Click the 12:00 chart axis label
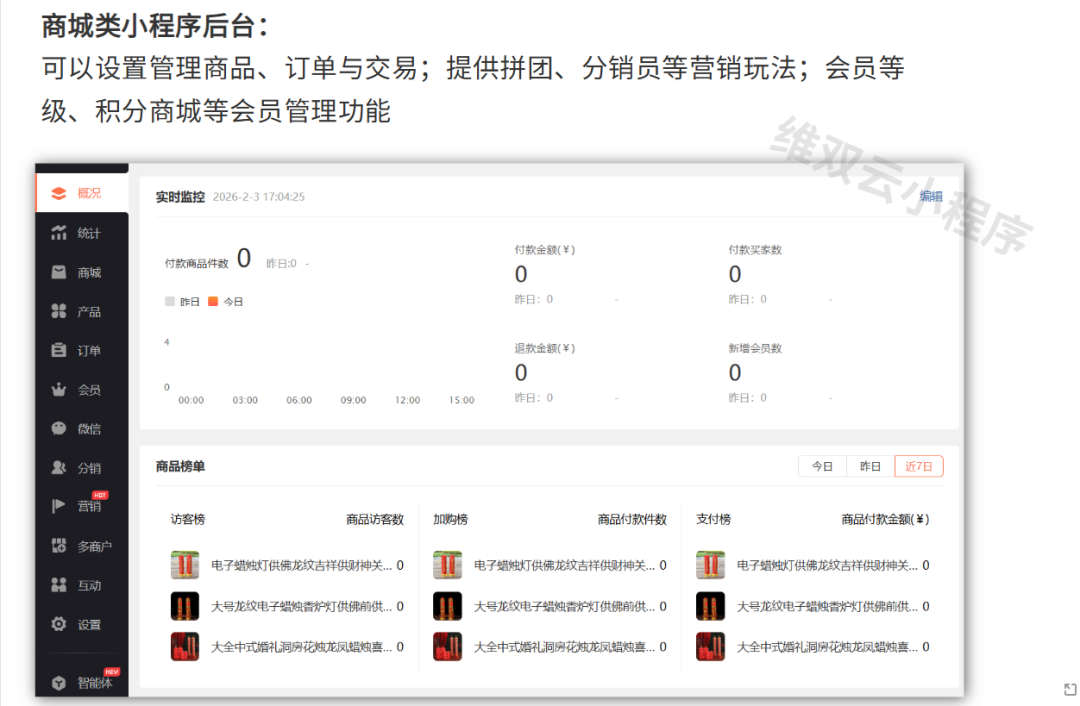This screenshot has height=706, width=1080. [407, 400]
